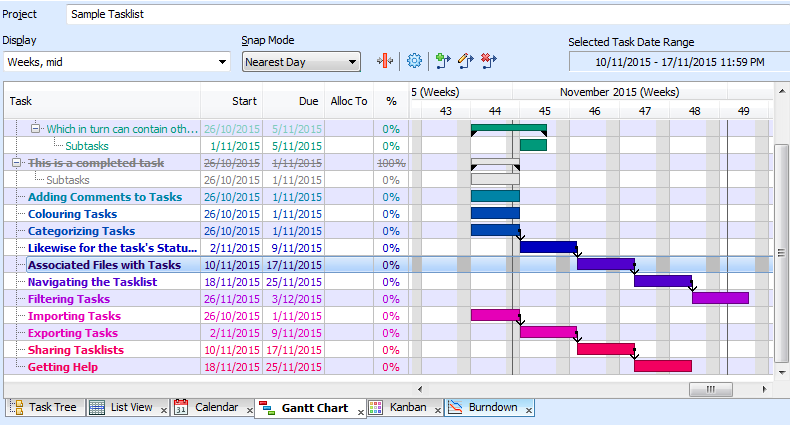Close the Burndown tab
Viewport: 790px width, 425px height.
[x=529, y=410]
